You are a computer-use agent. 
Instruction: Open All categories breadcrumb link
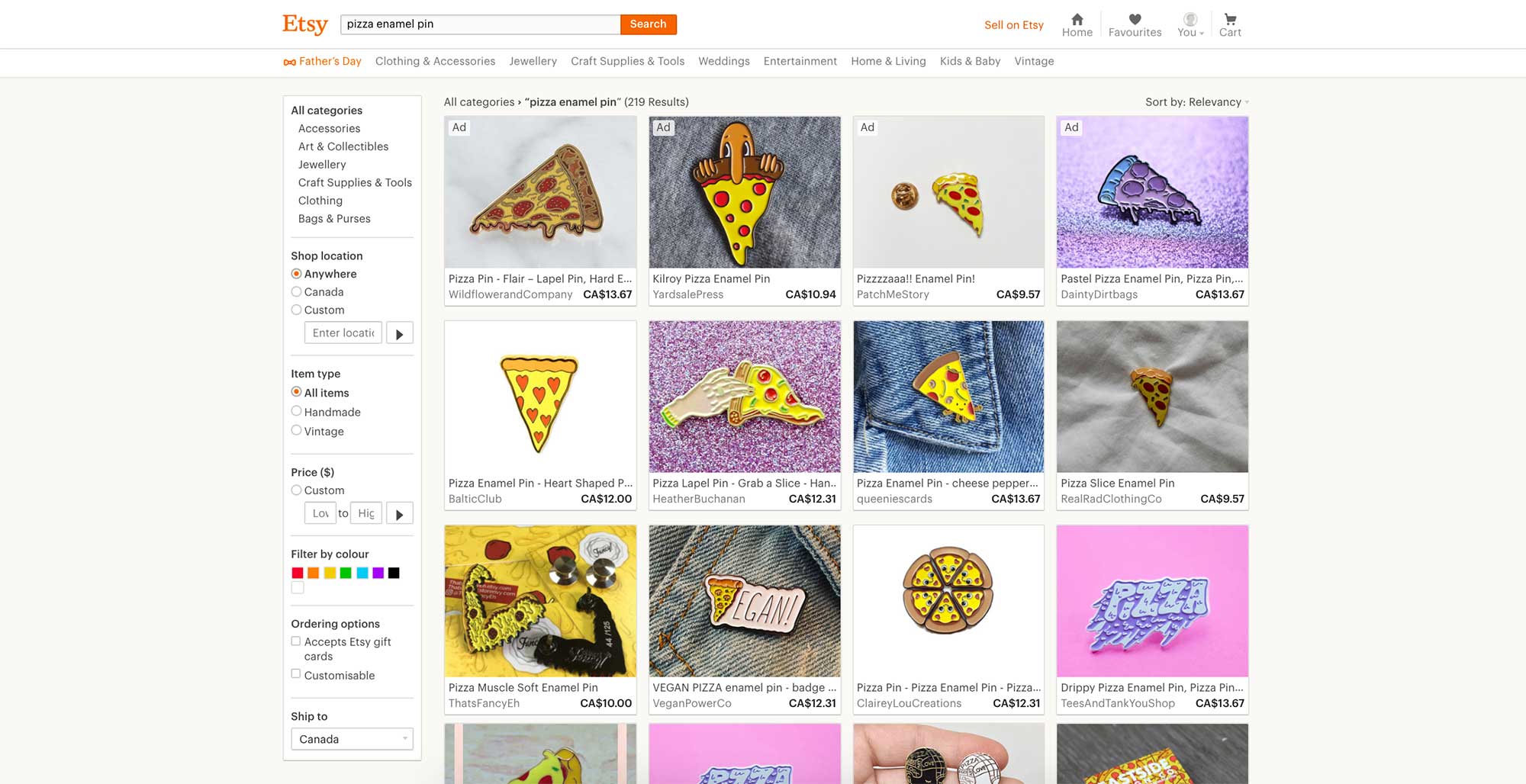click(479, 102)
